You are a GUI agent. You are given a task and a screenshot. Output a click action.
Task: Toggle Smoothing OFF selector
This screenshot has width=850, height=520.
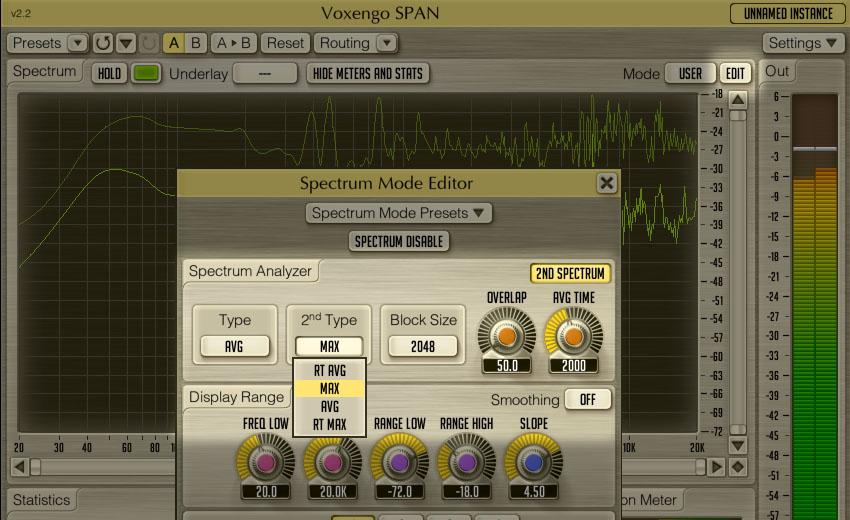click(588, 400)
